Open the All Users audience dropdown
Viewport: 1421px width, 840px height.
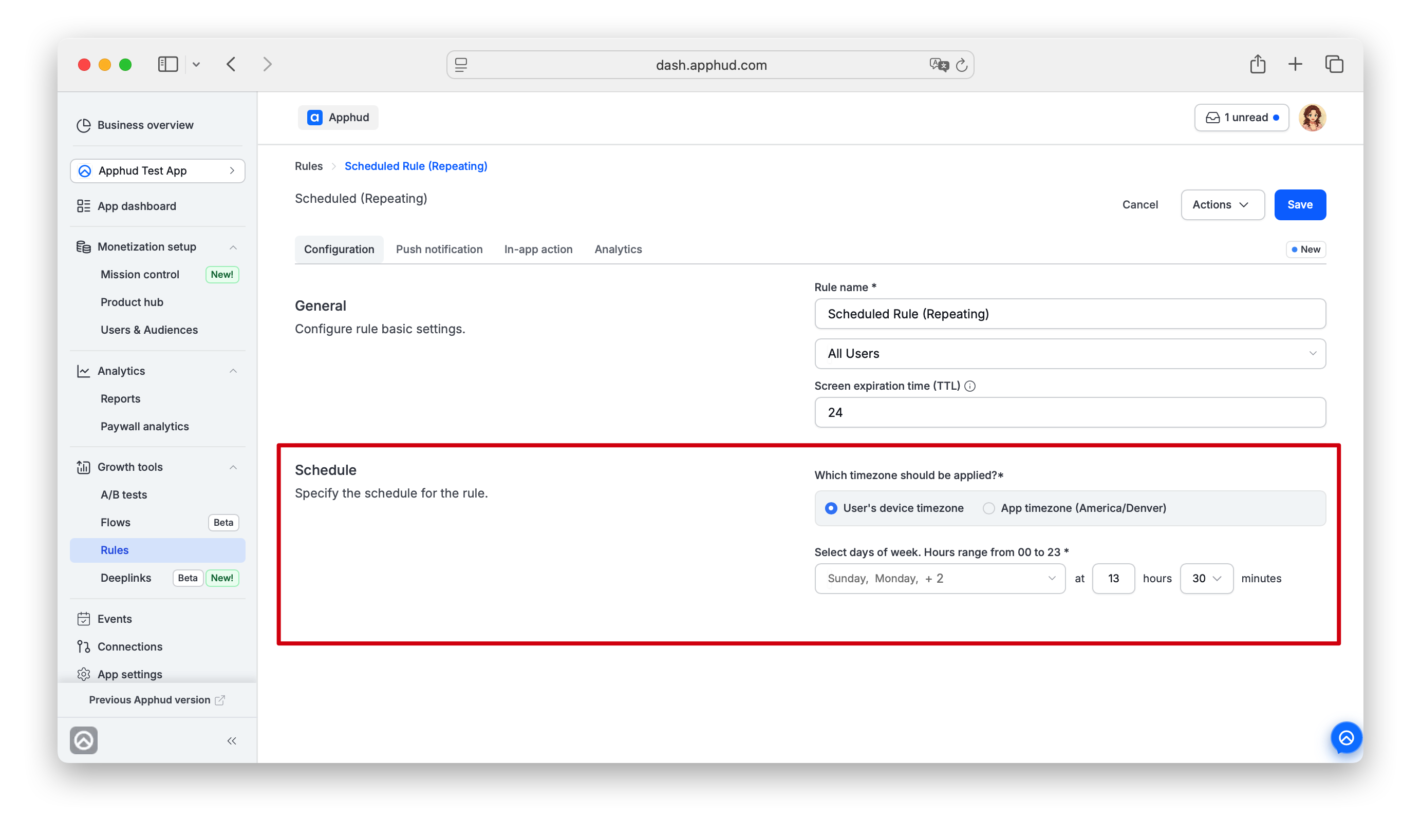tap(1070, 353)
